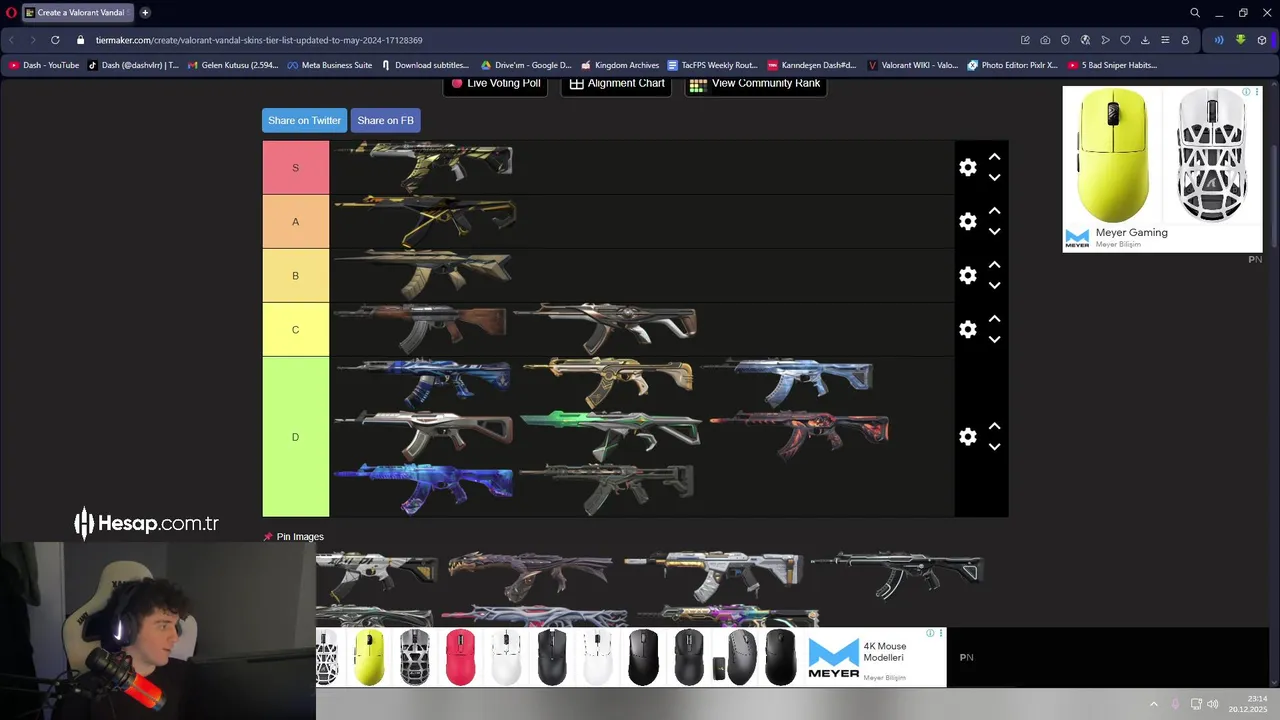Image resolution: width=1280 pixels, height=720 pixels.
Task: Open account profile icon
Action: pos(1185,40)
